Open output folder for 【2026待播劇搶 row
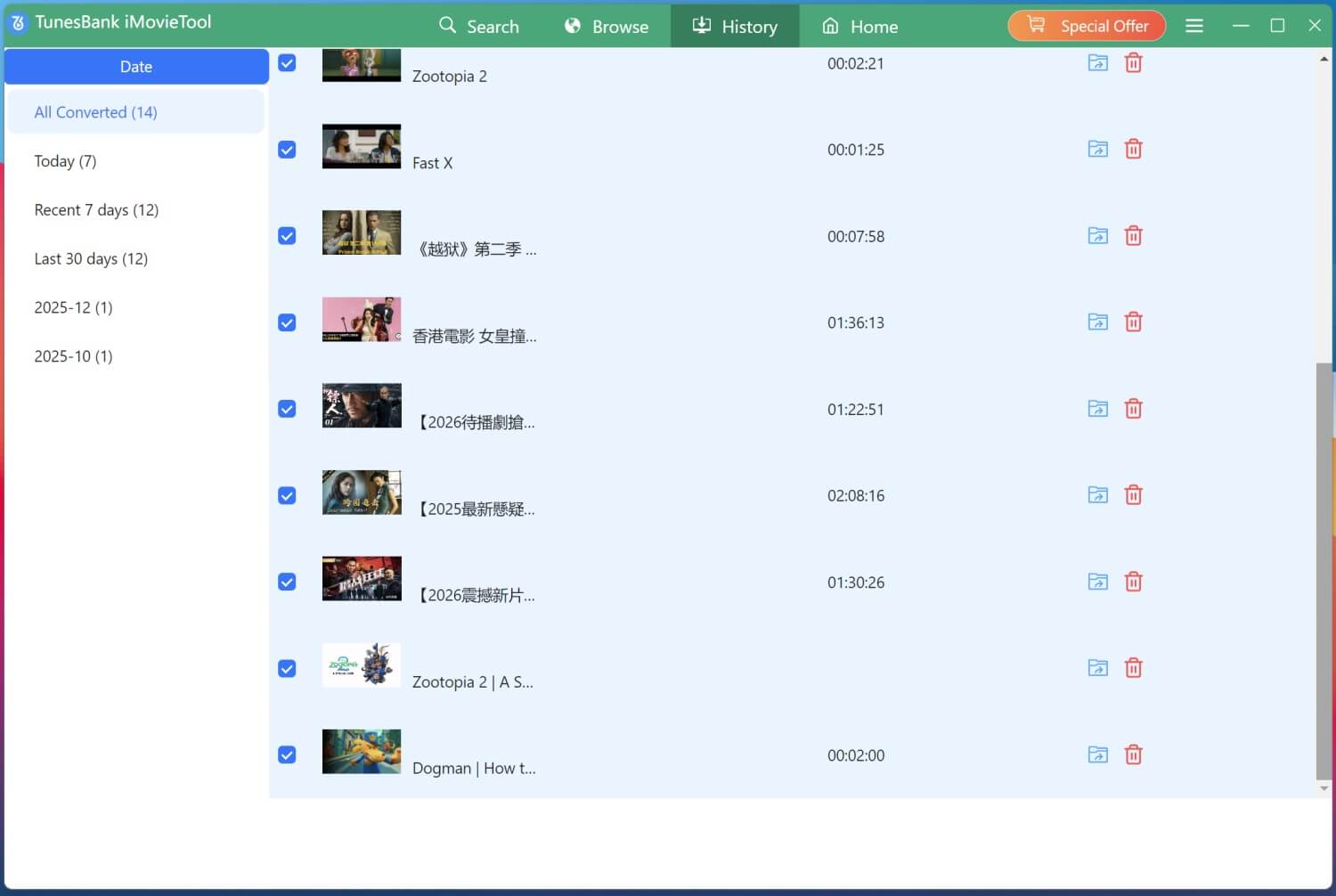Image resolution: width=1336 pixels, height=896 pixels. tap(1097, 409)
